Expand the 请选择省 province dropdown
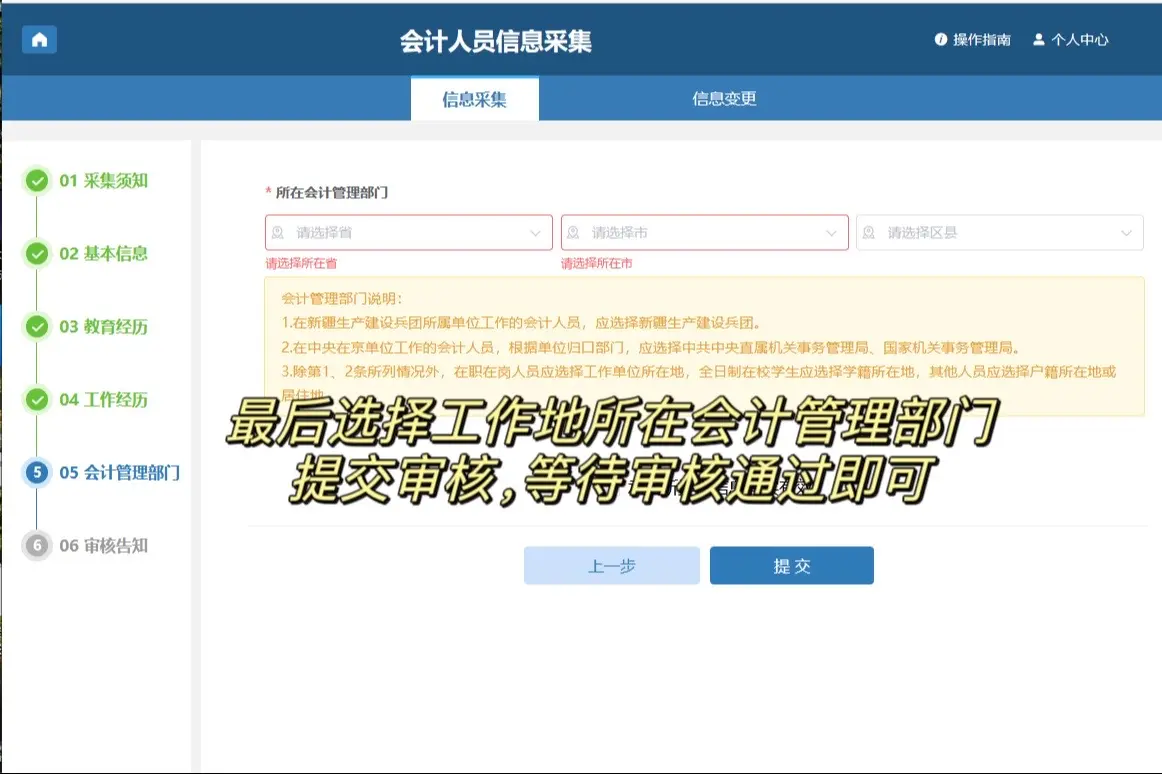 (x=408, y=233)
